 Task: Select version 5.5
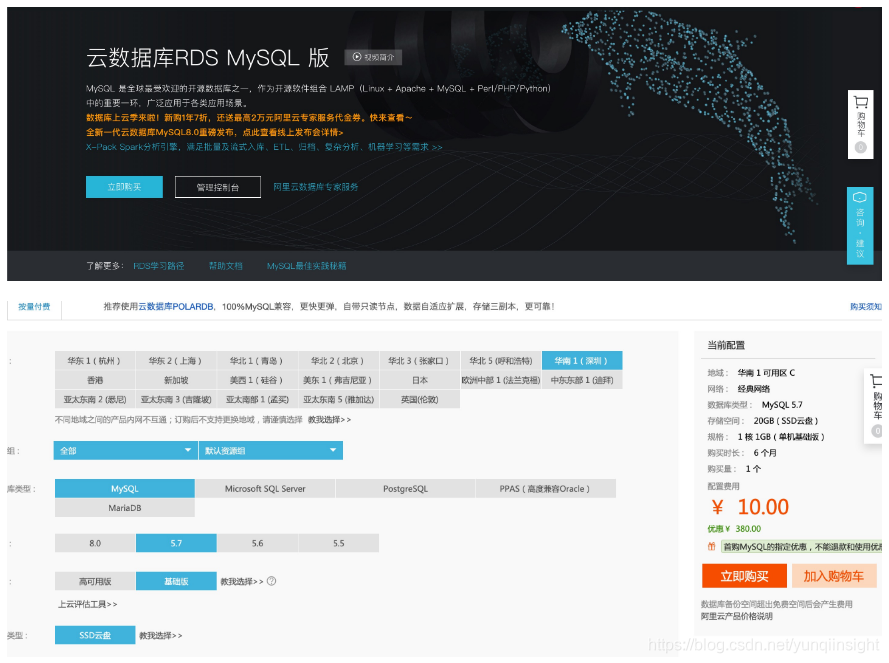tap(338, 543)
